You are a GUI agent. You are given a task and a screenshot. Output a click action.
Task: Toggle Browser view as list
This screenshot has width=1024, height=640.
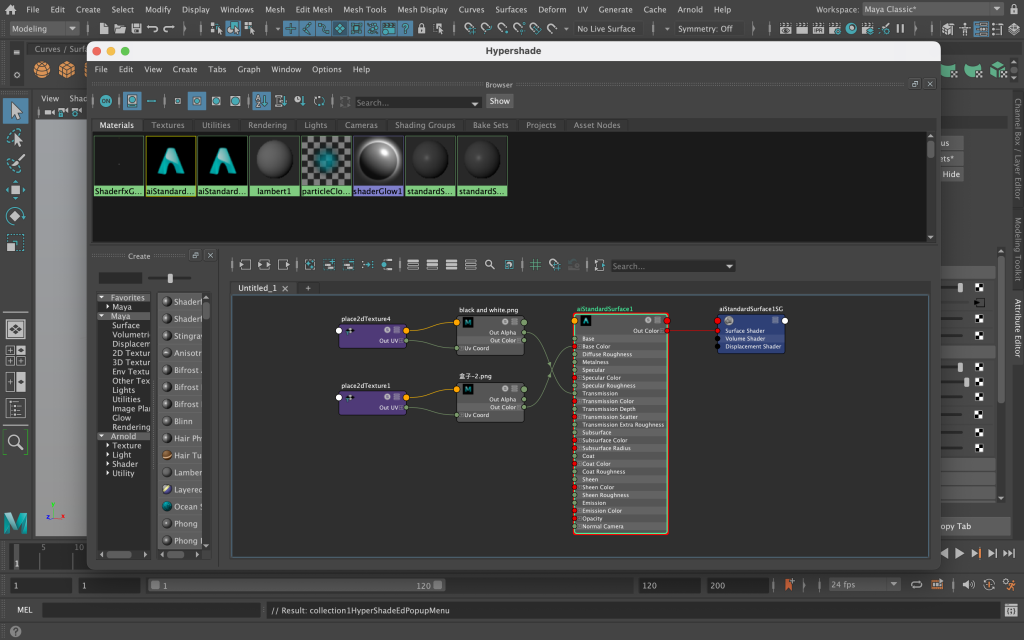coord(152,101)
